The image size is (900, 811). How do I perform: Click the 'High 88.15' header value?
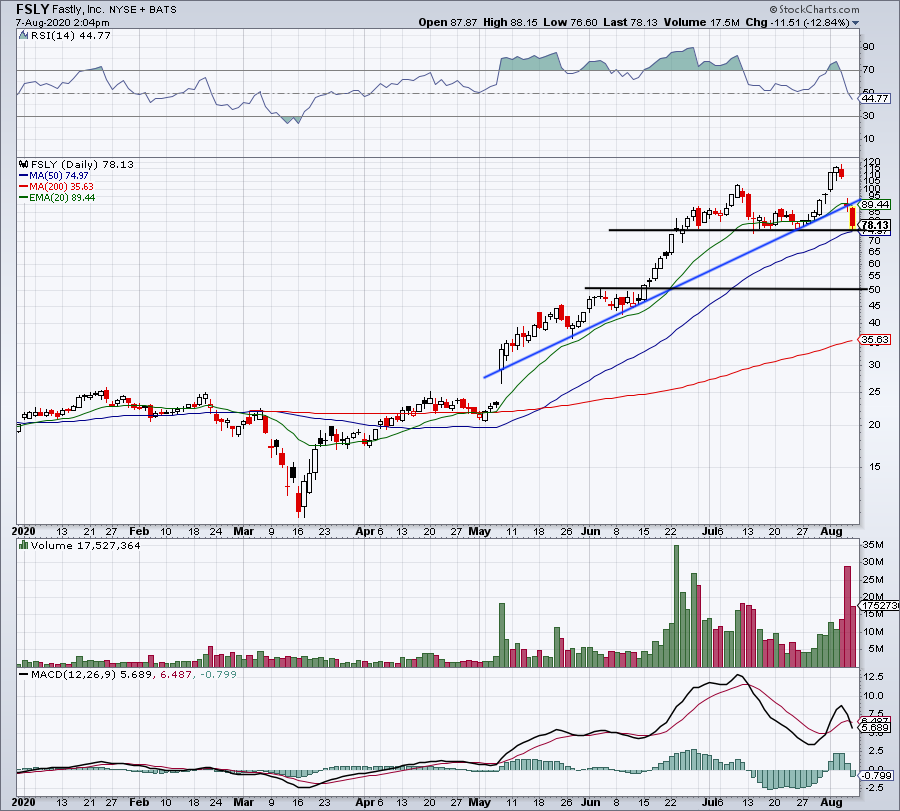[510, 22]
